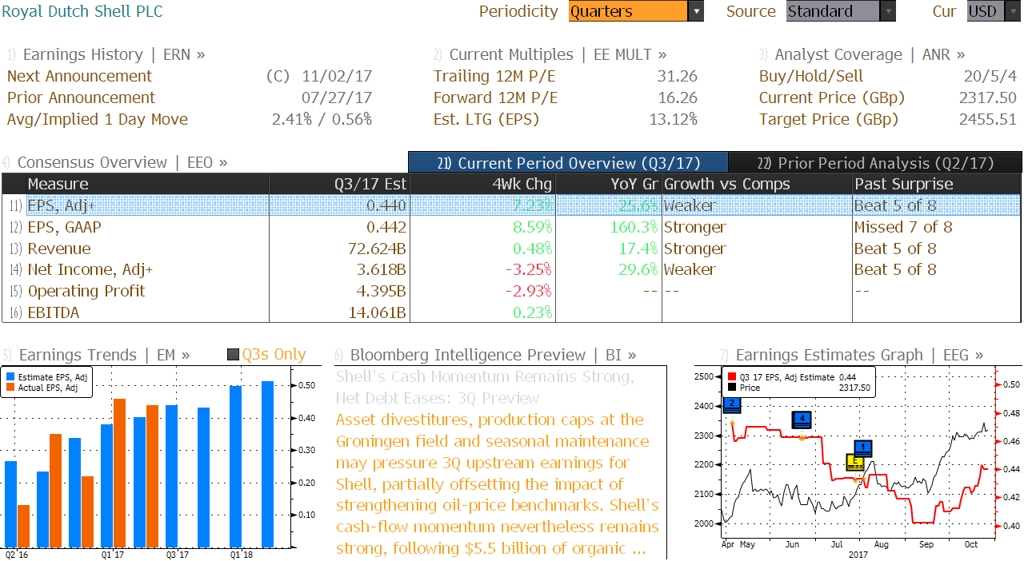Click the yellow E earnings marker on graph
This screenshot has width=1024, height=561.
click(x=855, y=463)
